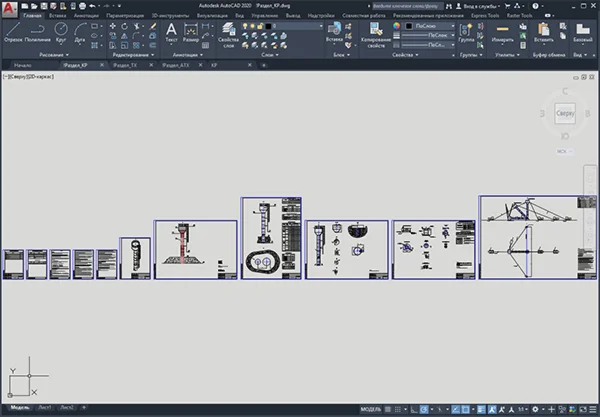Image resolution: width=600 pixels, height=417 pixels.
Task: Click the Customization menu icon in status bar
Action: [593, 409]
